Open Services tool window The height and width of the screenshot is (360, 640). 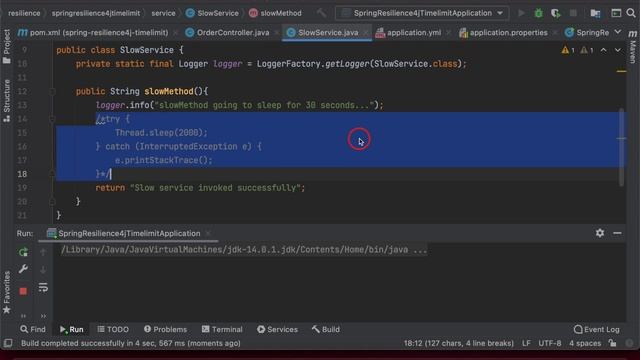pos(277,329)
